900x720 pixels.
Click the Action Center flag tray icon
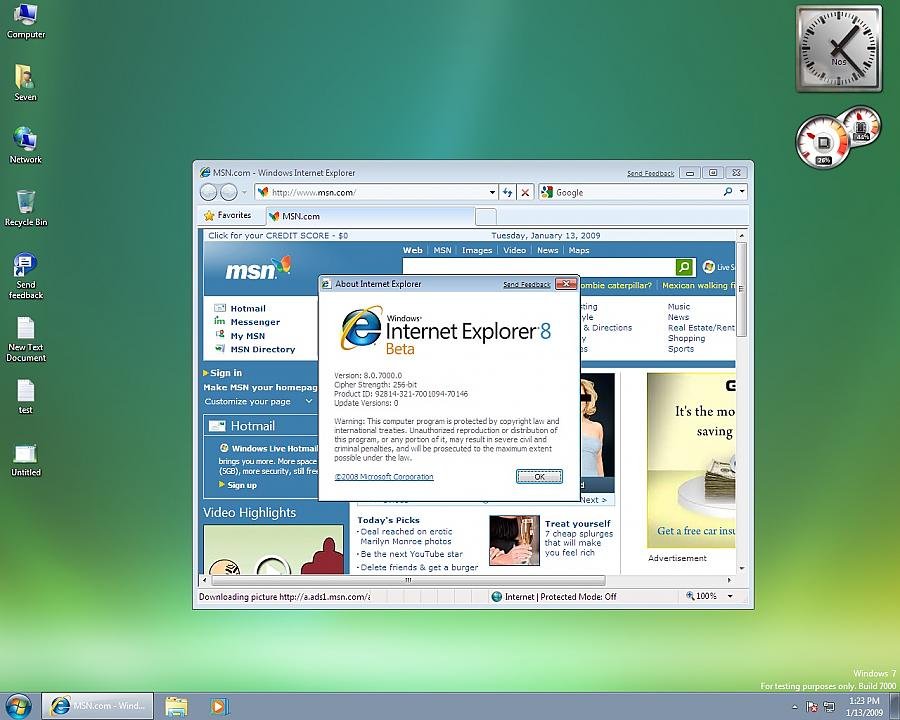(x=812, y=707)
